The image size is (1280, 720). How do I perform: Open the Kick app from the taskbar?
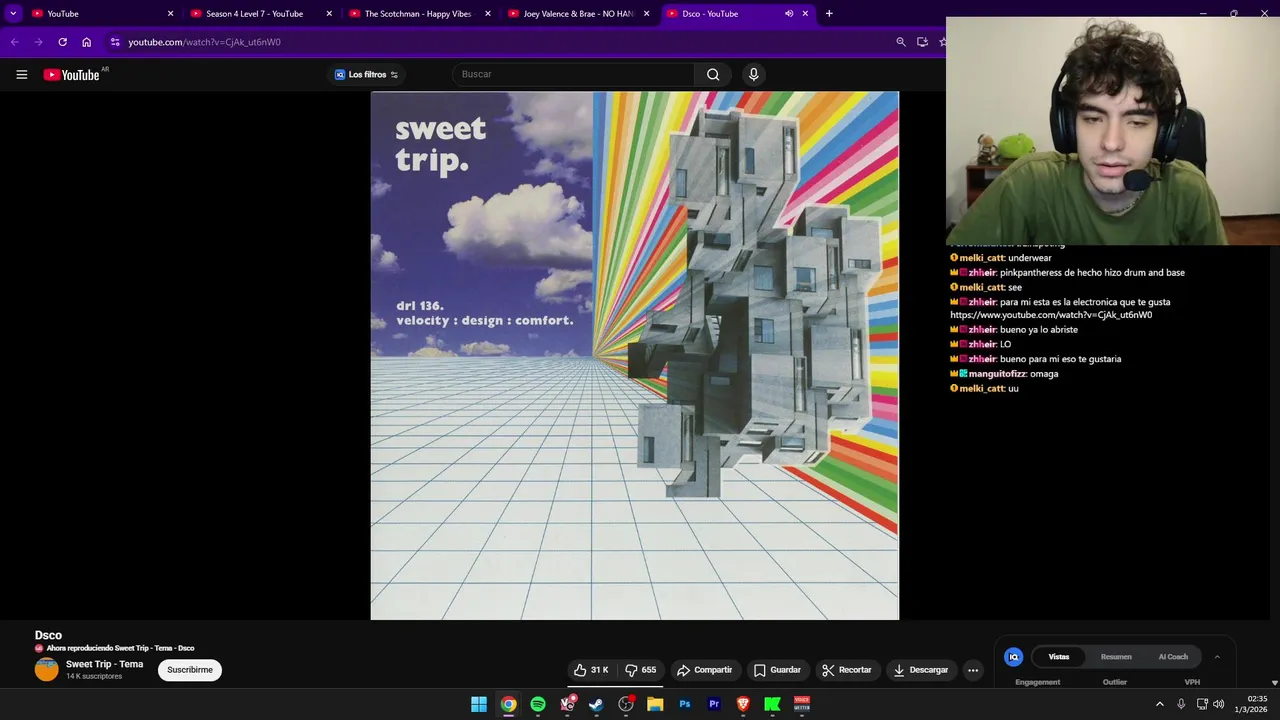[x=772, y=704]
